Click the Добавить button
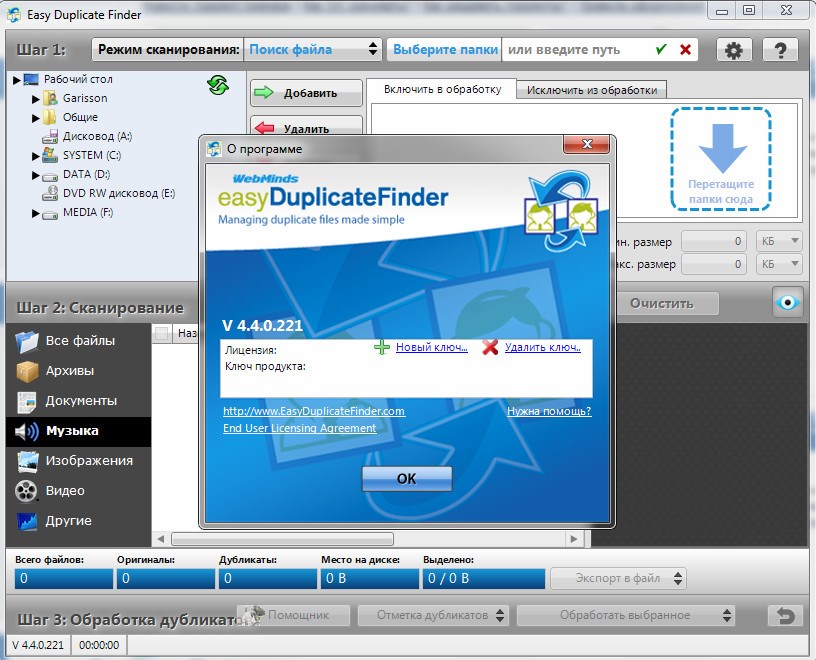Screen dimensions: 816x660 click(x=307, y=93)
